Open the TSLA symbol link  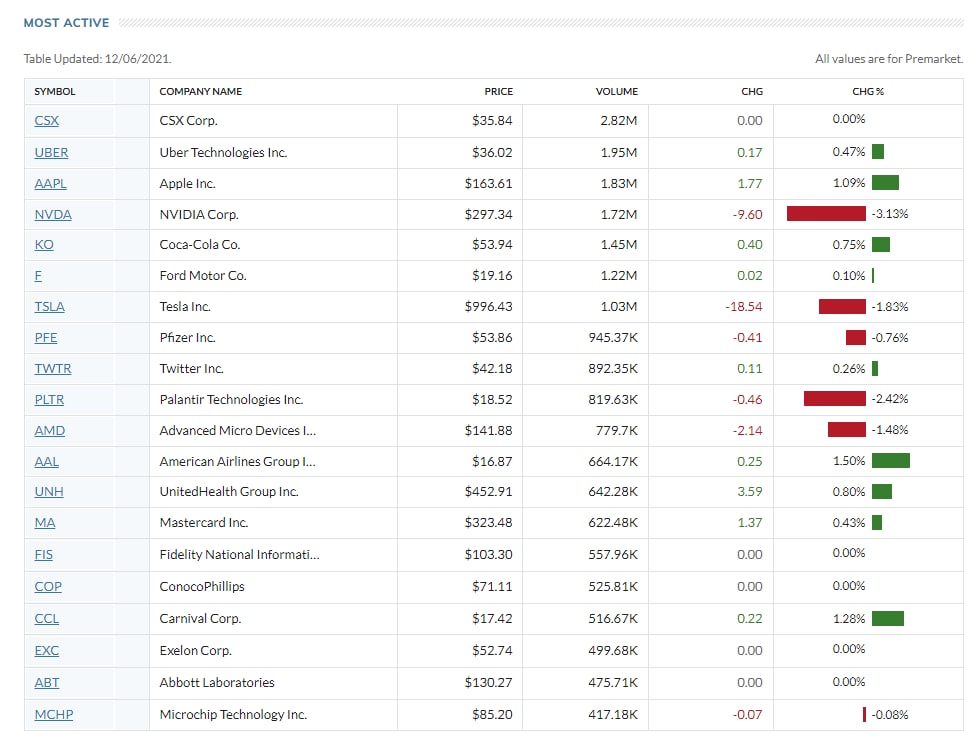click(49, 307)
